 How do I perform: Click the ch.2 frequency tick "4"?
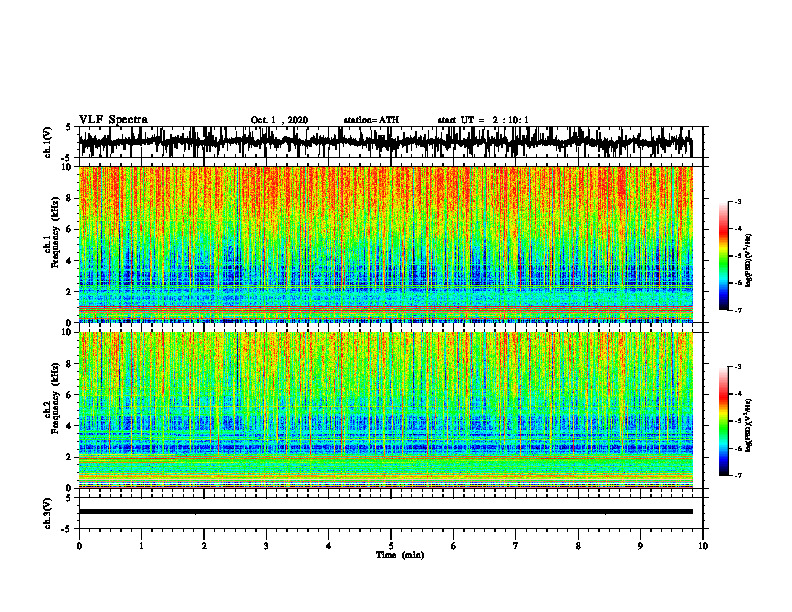pyautogui.click(x=69, y=426)
